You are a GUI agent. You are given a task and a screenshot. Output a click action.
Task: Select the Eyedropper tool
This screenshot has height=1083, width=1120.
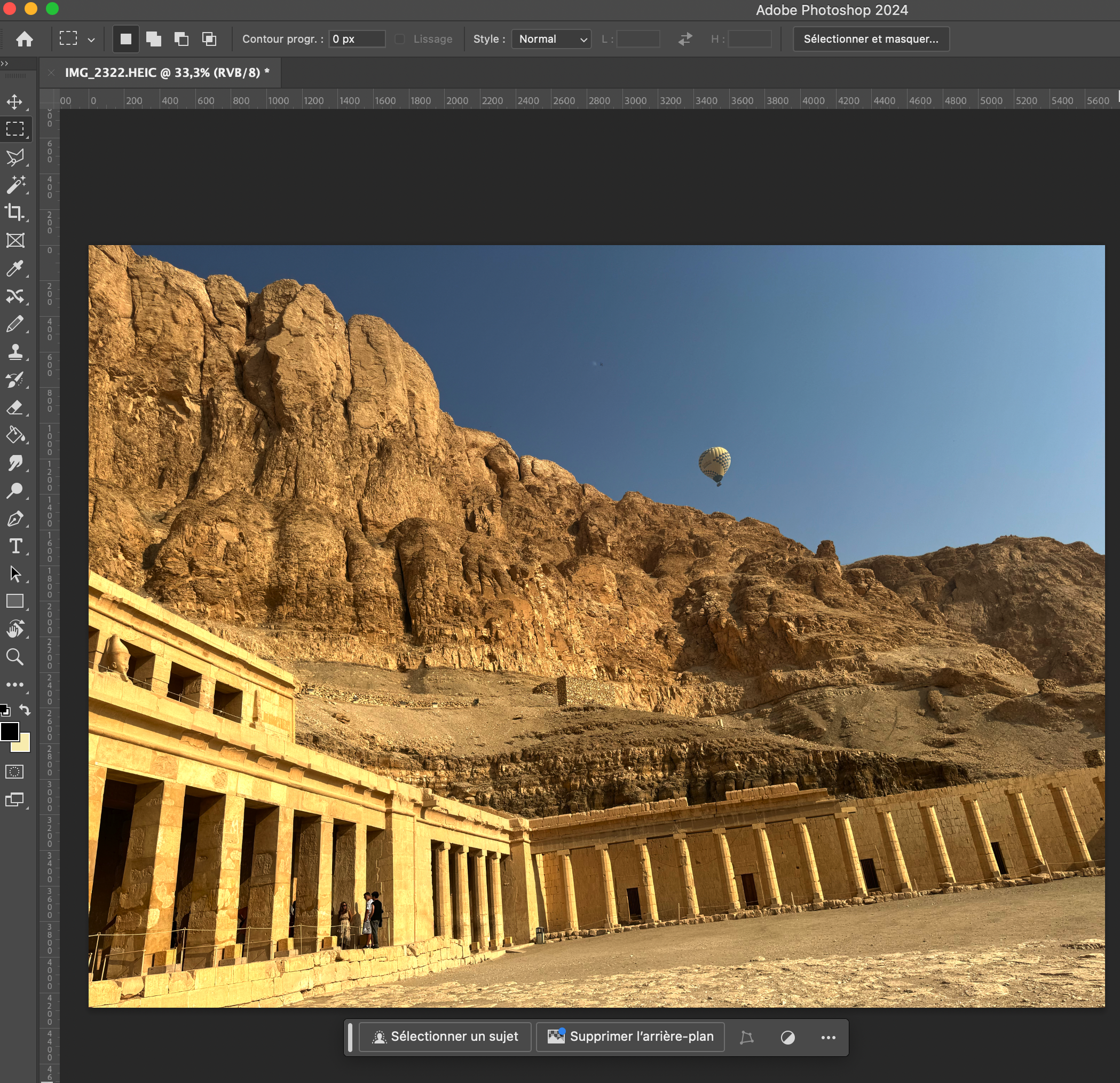coord(15,268)
